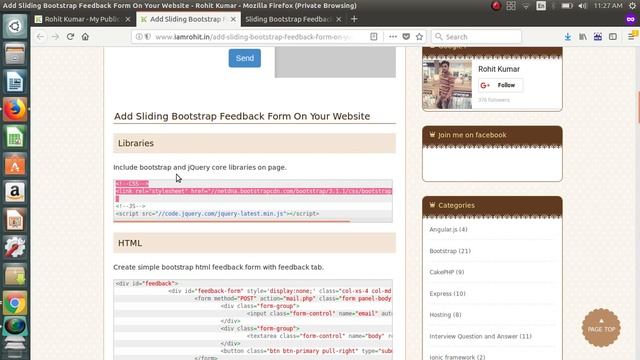Close the Add Sliding Bootstrap tab
This screenshot has height=360, width=640.
click(233, 19)
